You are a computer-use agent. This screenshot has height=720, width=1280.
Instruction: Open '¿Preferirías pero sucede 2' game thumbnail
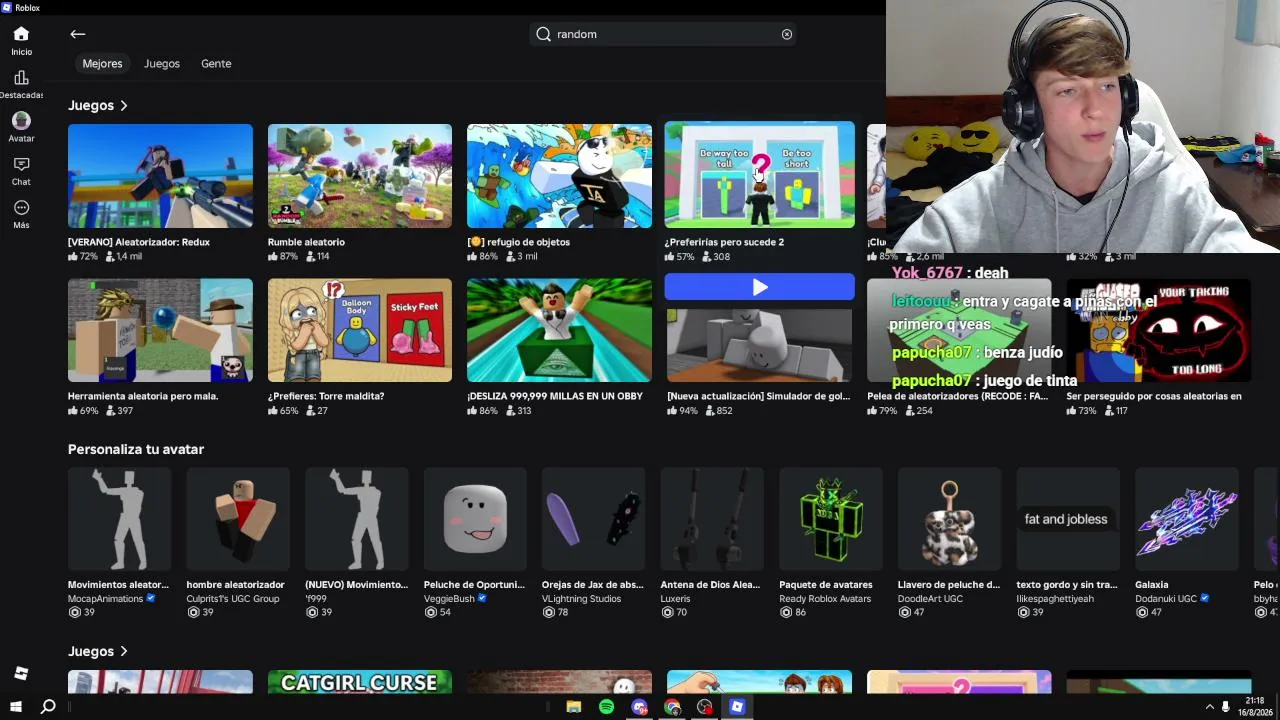(x=760, y=175)
